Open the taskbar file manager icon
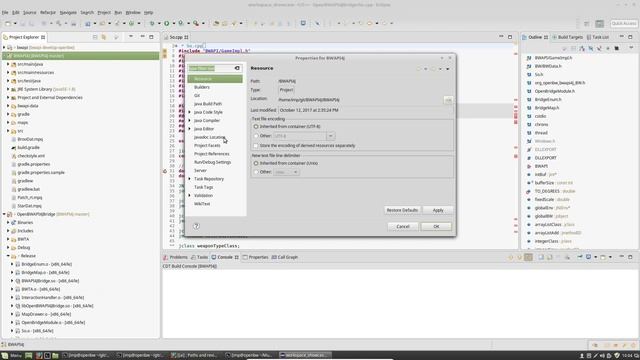 [55, 356]
